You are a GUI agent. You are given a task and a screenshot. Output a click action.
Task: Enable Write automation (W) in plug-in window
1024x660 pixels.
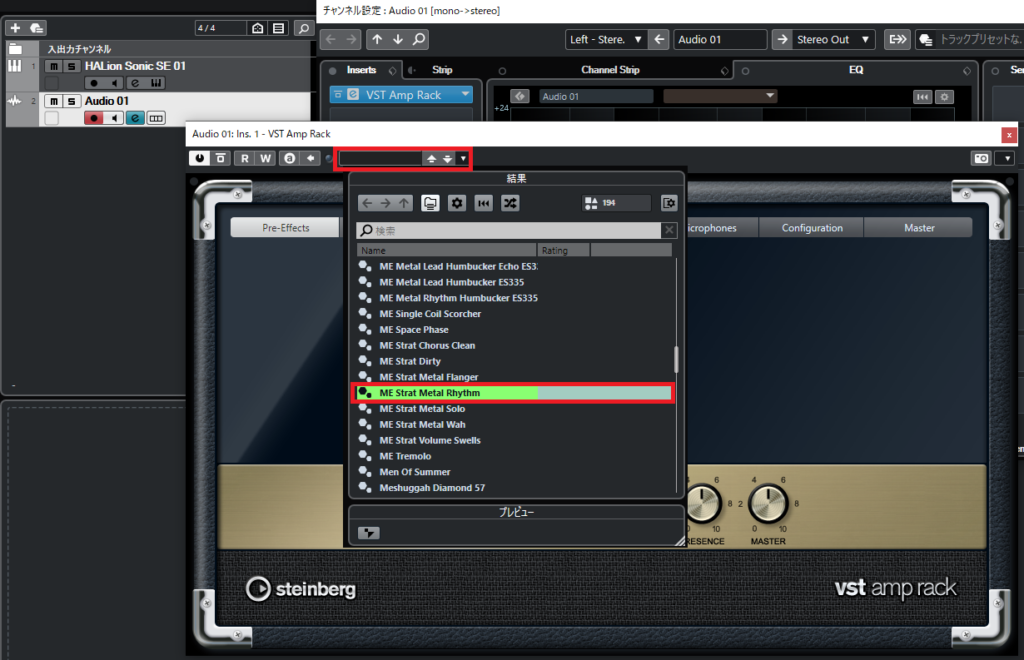(265, 158)
